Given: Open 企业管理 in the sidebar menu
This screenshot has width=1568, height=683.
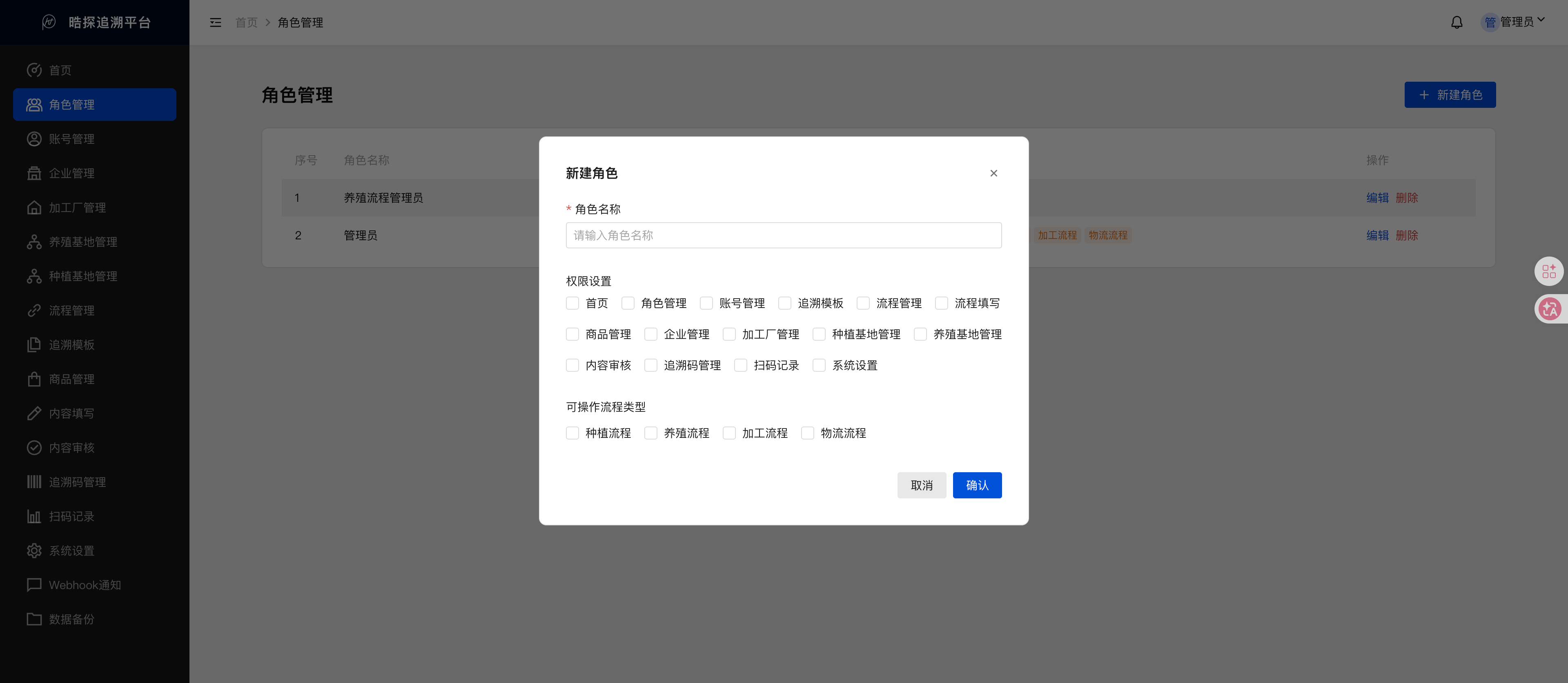Looking at the screenshot, I should pyautogui.click(x=94, y=174).
